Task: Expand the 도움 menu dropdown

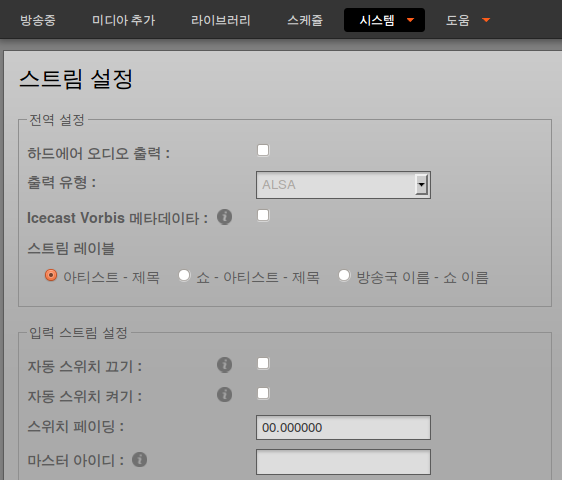Action: click(x=467, y=20)
